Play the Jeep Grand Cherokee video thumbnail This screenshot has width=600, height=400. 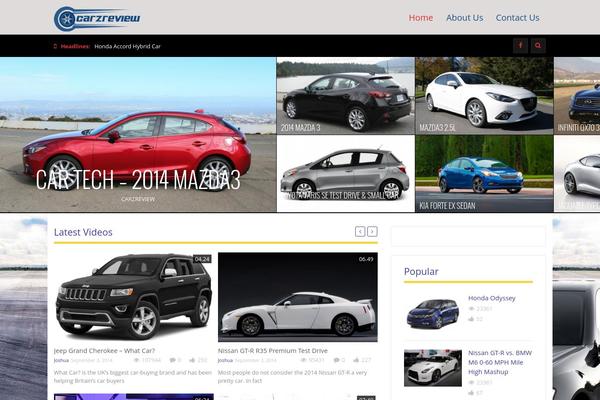[x=134, y=297]
